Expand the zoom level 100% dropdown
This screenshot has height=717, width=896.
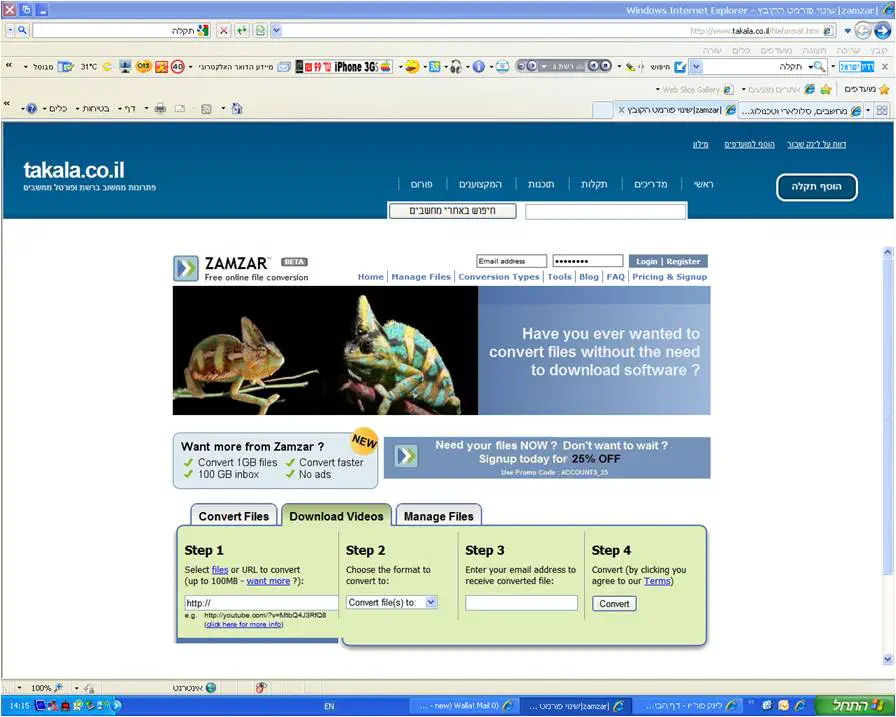60,688
